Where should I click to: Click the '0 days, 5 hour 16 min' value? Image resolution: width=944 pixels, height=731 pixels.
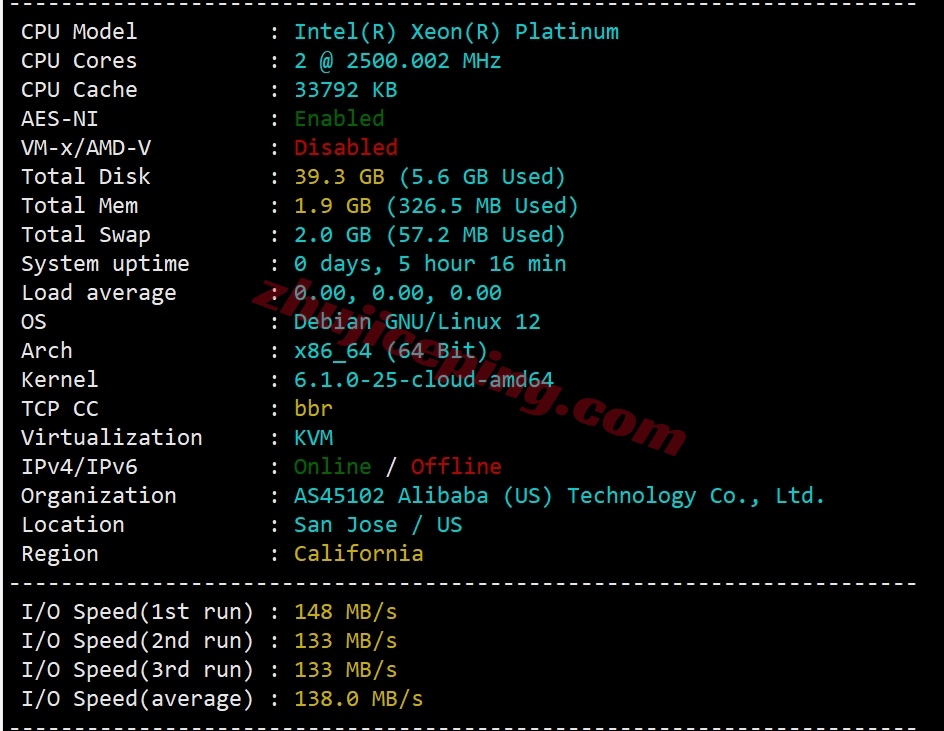click(430, 264)
